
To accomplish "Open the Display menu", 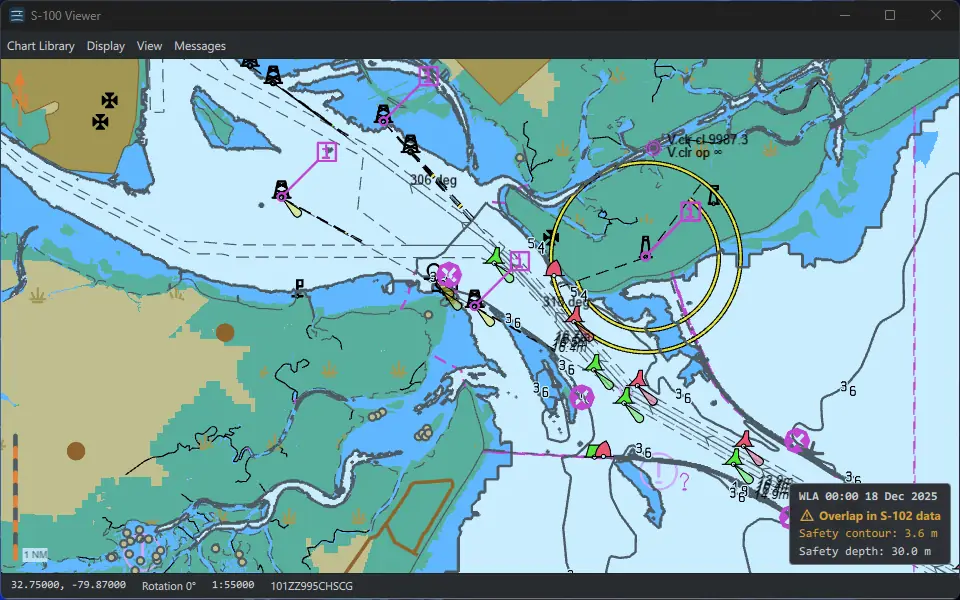I will (x=105, y=46).
